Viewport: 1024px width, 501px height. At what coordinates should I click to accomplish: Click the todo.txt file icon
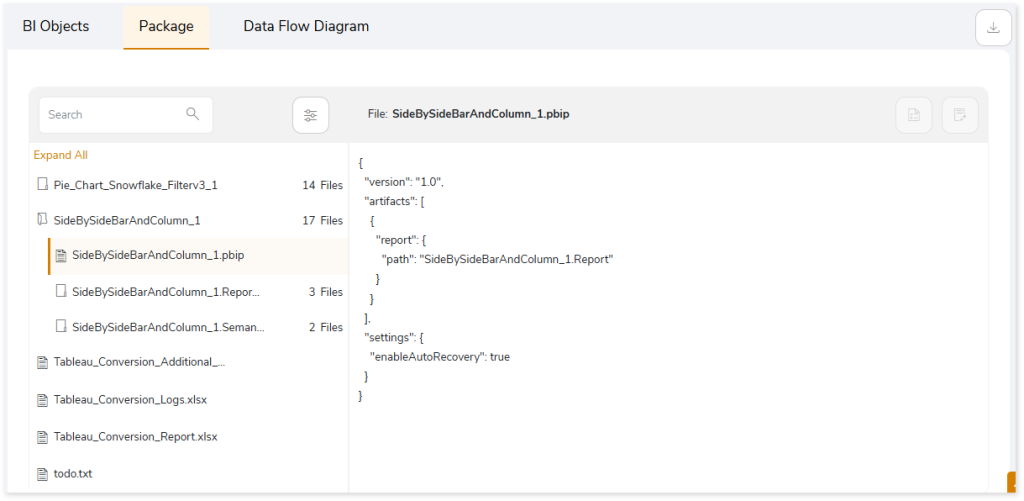(x=42, y=474)
